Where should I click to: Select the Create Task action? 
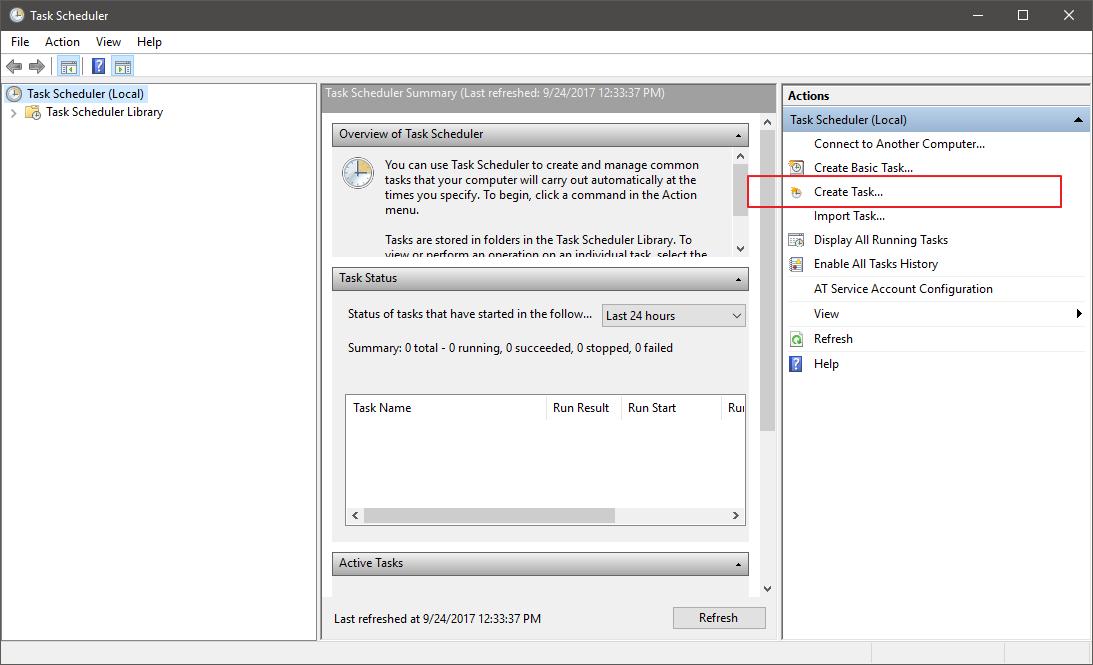tap(848, 192)
